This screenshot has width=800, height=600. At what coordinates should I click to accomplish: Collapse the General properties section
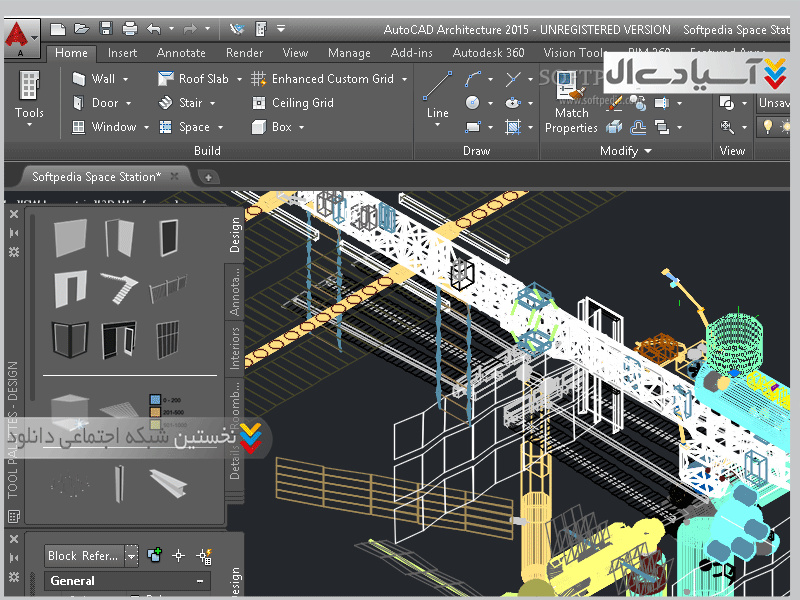coord(200,581)
